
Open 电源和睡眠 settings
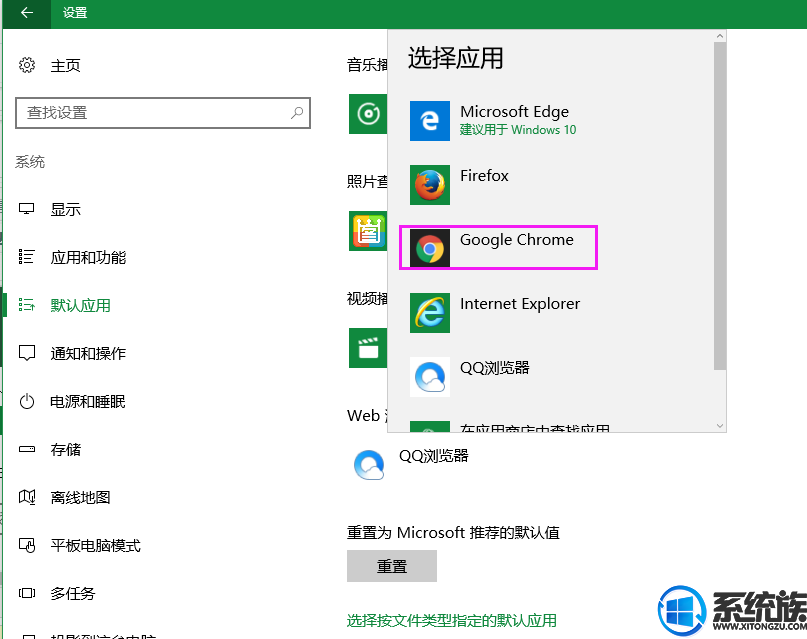pos(88,401)
